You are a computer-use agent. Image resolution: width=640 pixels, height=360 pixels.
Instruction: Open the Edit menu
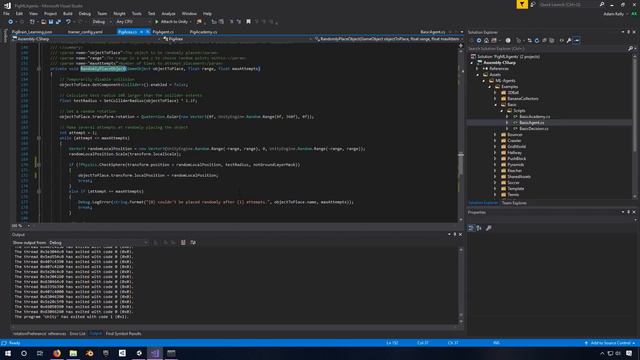coord(19,13)
